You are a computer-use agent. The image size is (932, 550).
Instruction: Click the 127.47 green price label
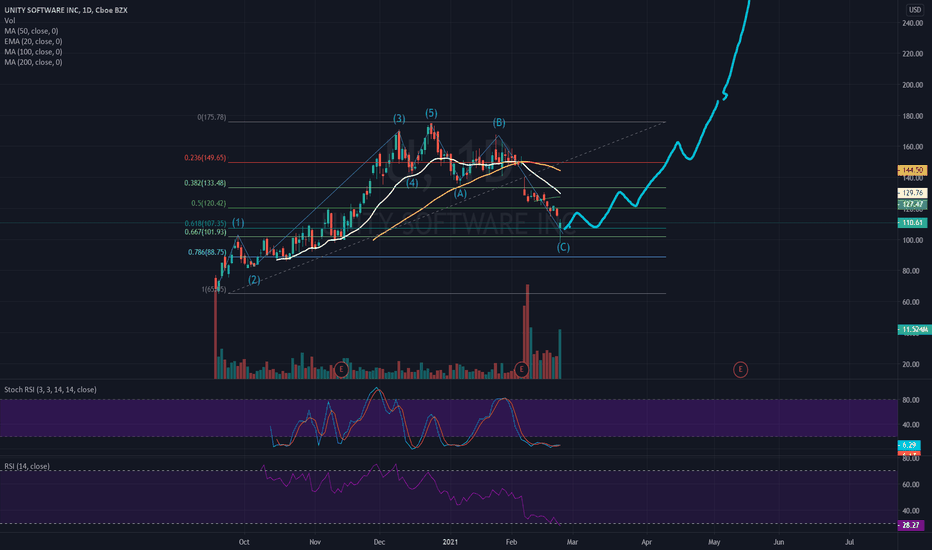pyautogui.click(x=912, y=204)
